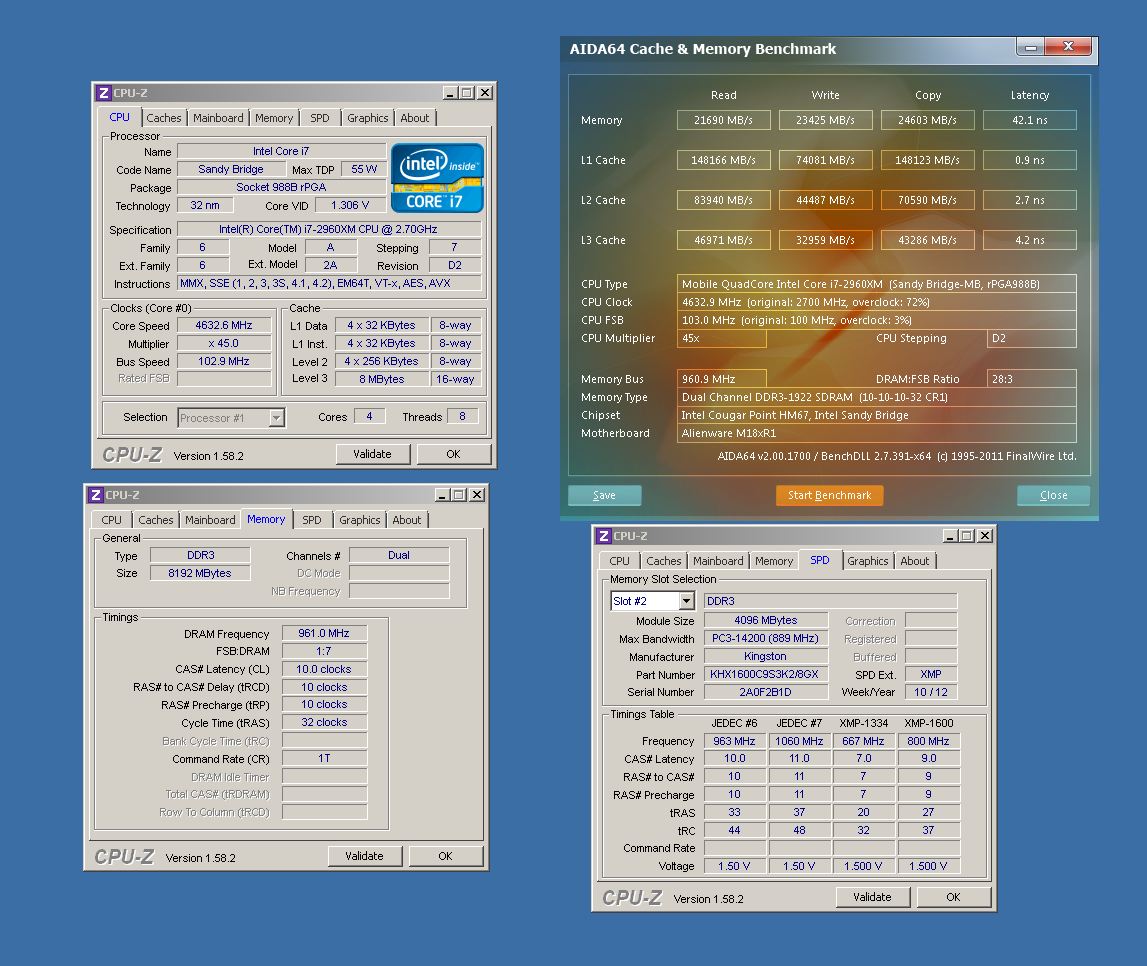Click the Level 3 cache value 8 MBytes
The width and height of the screenshot is (1147, 966).
point(382,379)
